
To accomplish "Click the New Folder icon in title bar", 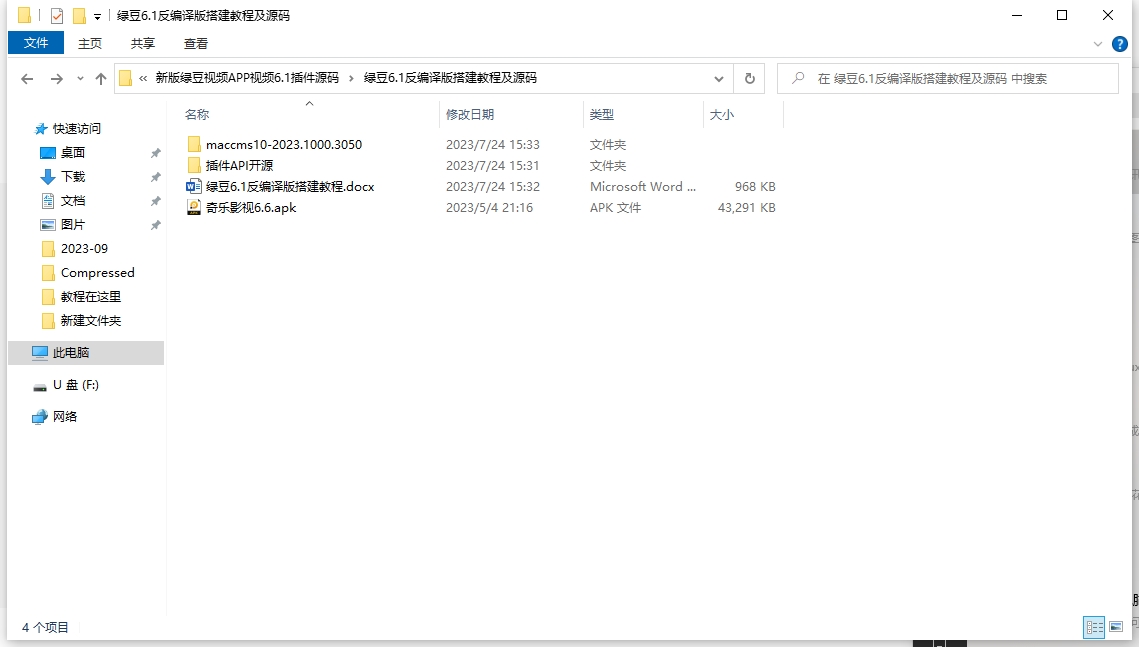I will coord(79,15).
